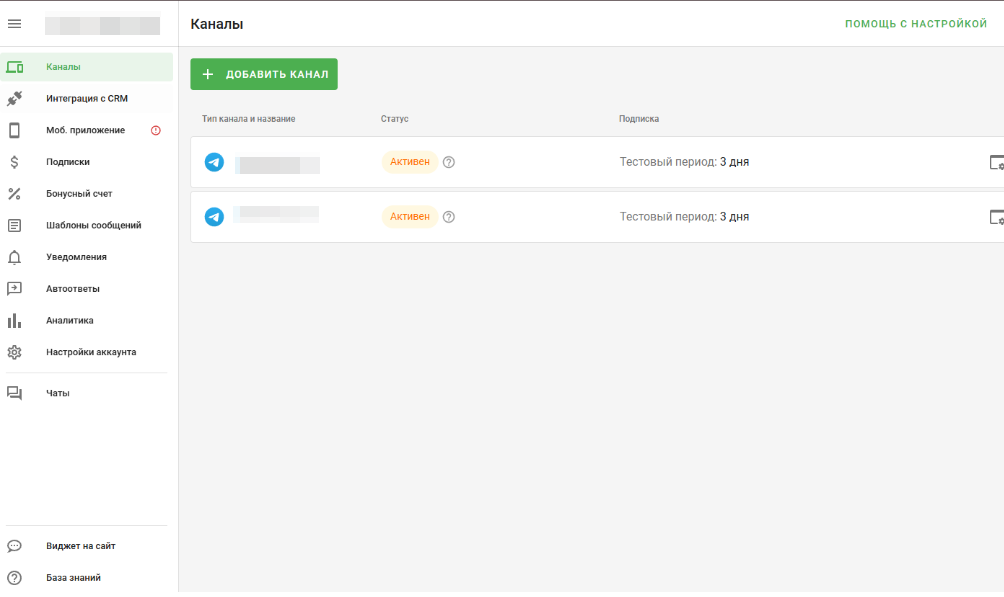Go to Уведомления section
This screenshot has width=1004, height=597.
point(86,257)
